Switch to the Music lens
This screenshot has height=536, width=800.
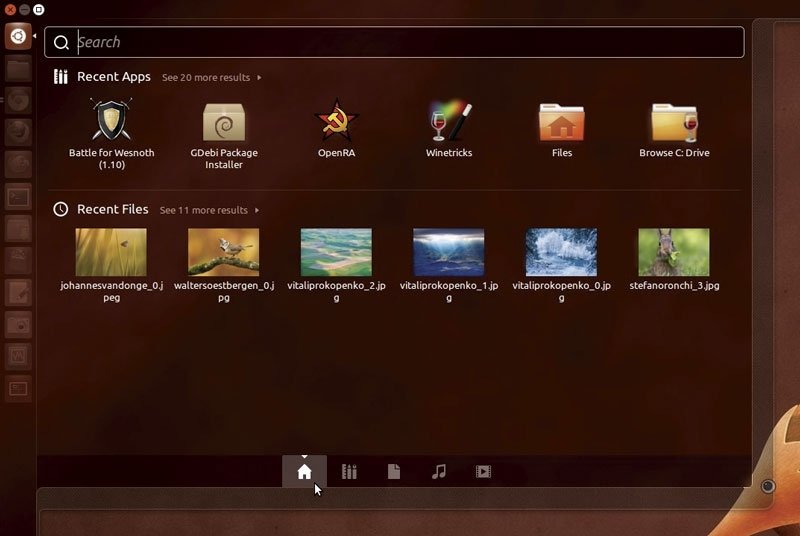(x=439, y=471)
